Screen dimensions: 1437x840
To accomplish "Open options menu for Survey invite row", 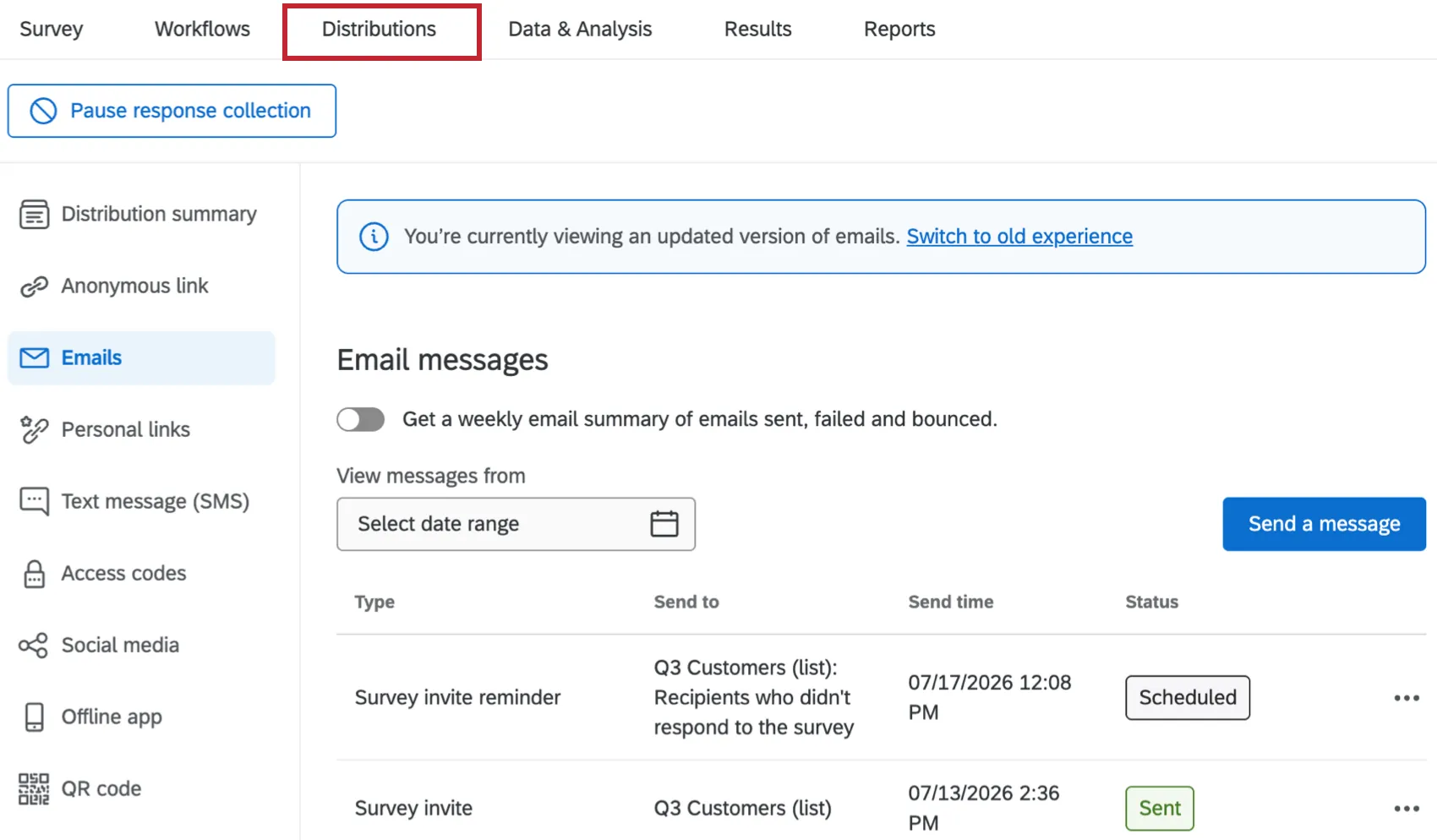I will tap(1407, 809).
